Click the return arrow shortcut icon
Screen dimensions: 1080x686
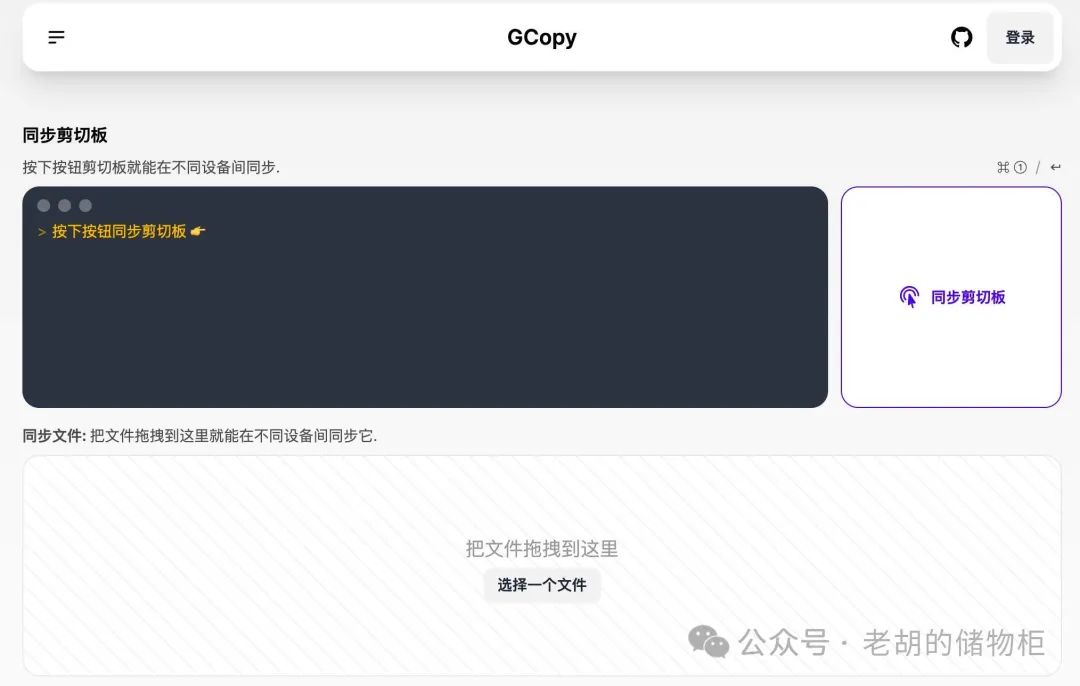[1055, 167]
